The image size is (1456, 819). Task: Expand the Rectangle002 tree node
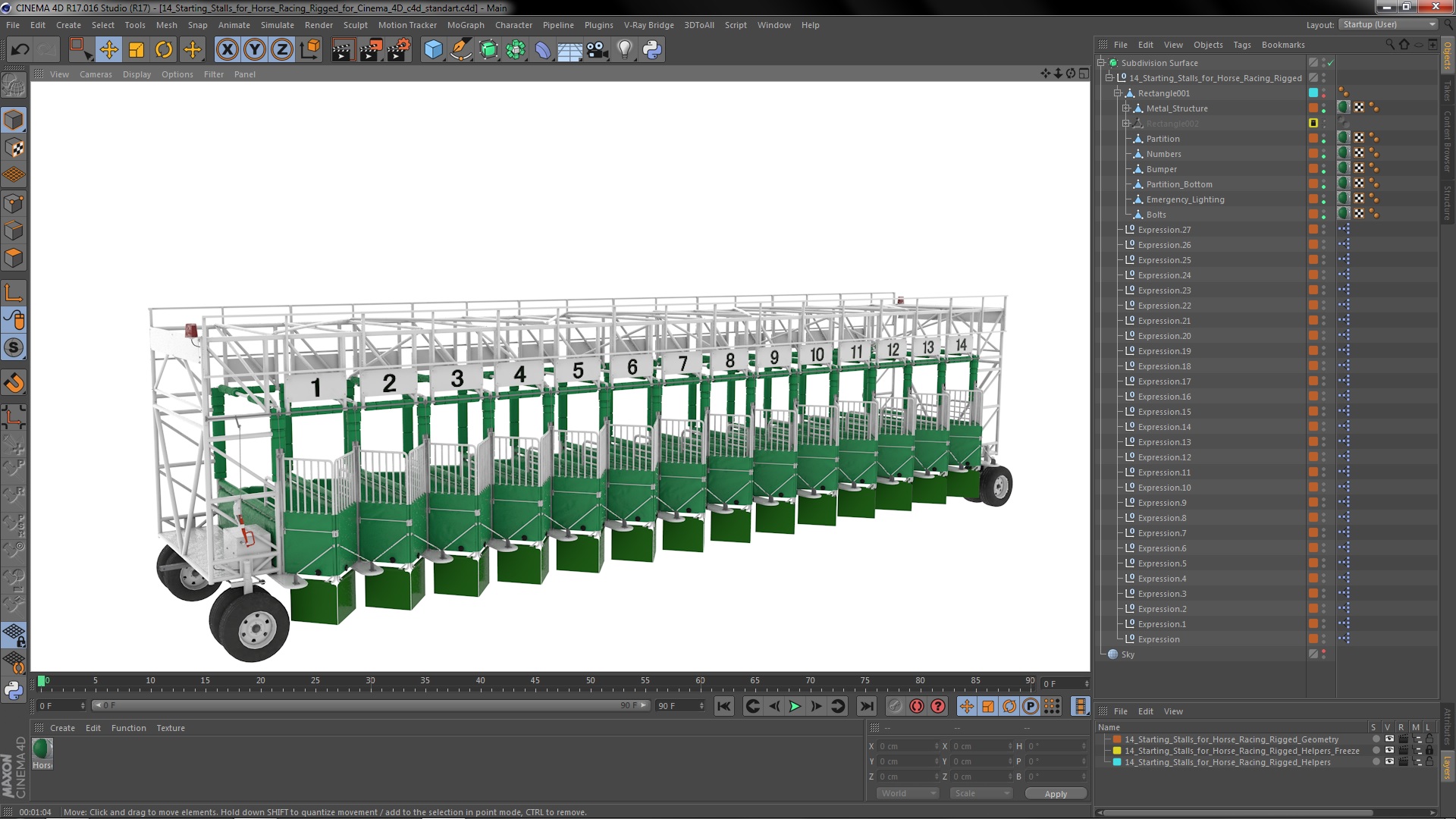tap(1126, 124)
